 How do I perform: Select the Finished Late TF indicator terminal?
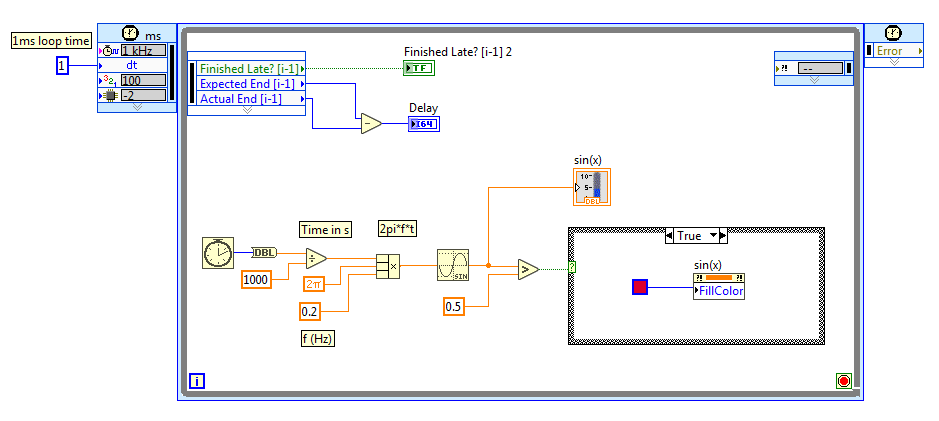(x=419, y=68)
